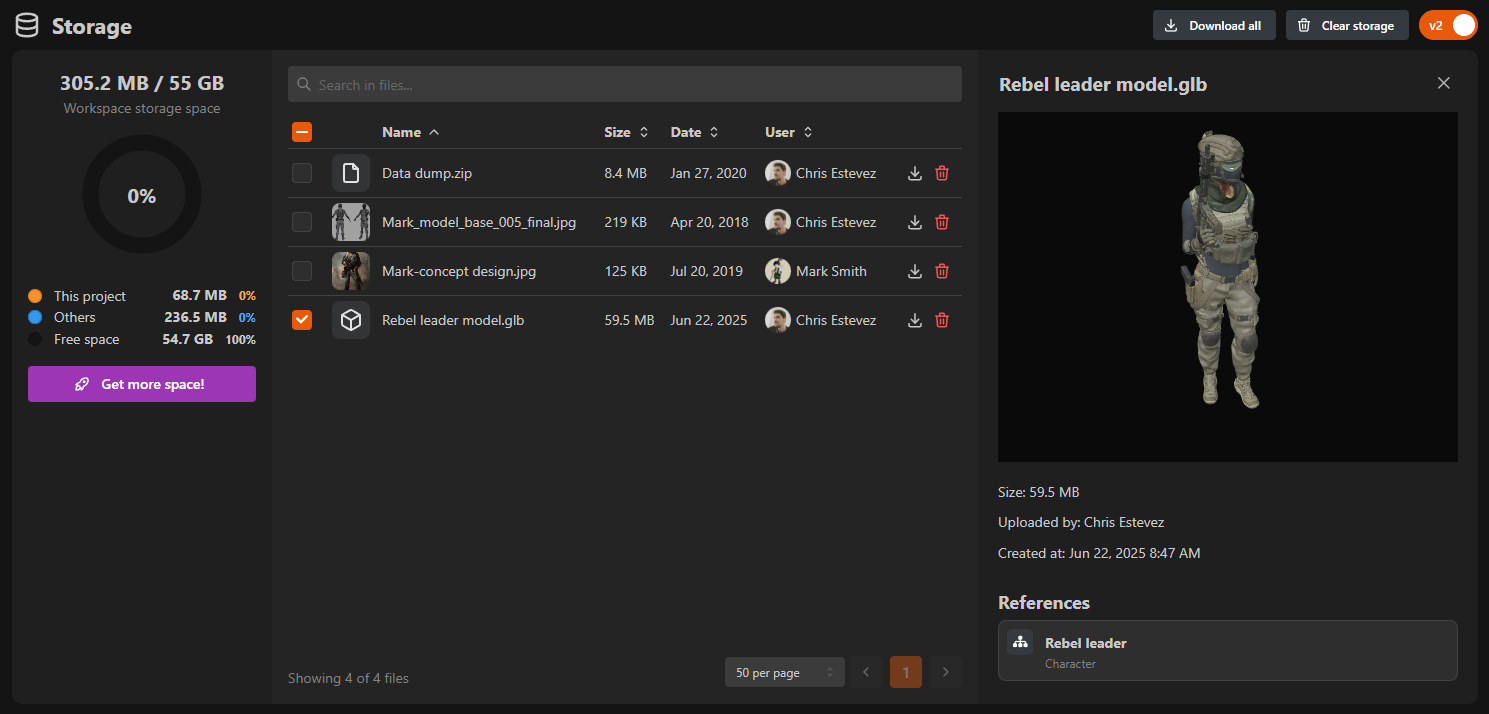Download the Data dump.zip file

coord(914,173)
